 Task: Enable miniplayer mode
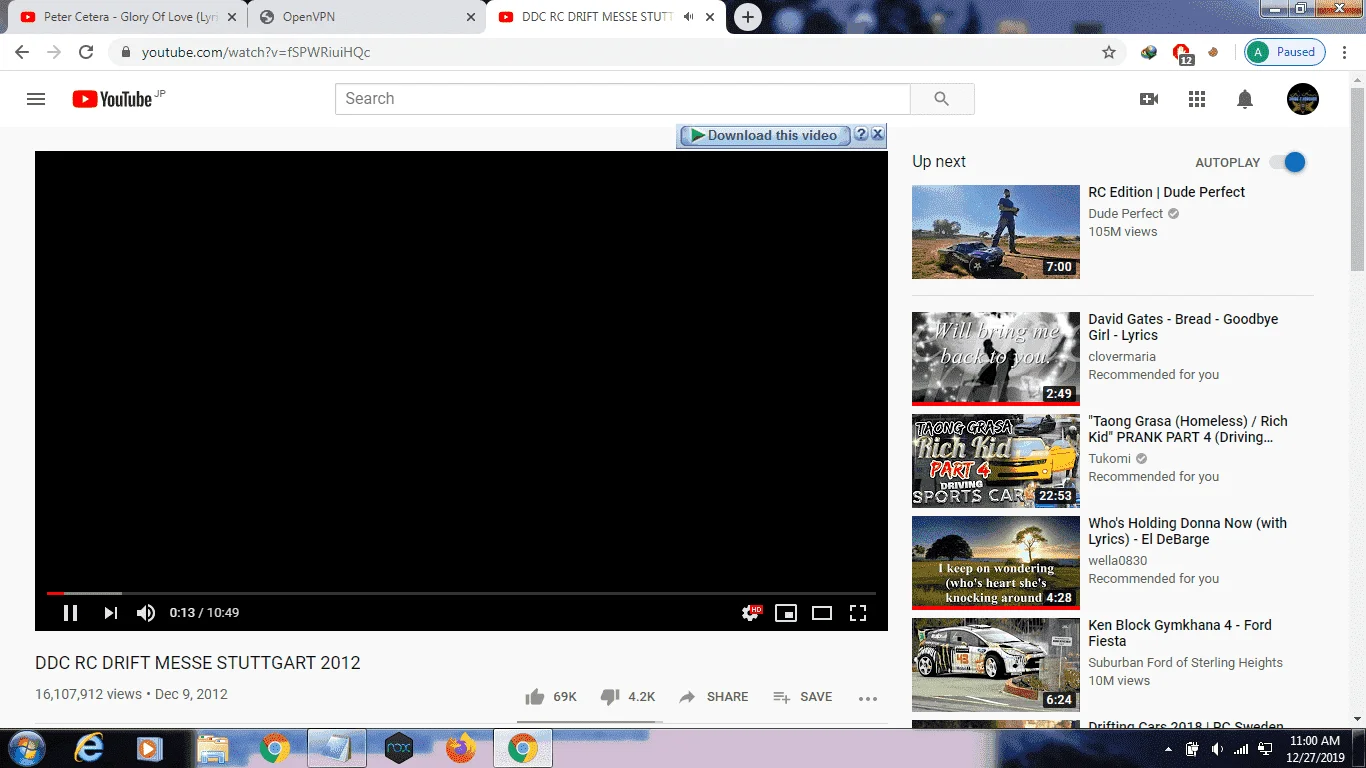tap(786, 613)
